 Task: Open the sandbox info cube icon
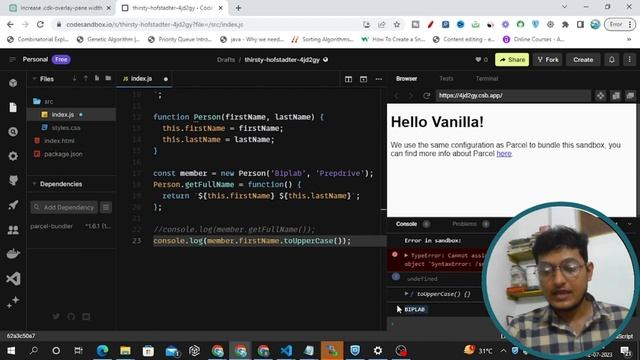13,83
